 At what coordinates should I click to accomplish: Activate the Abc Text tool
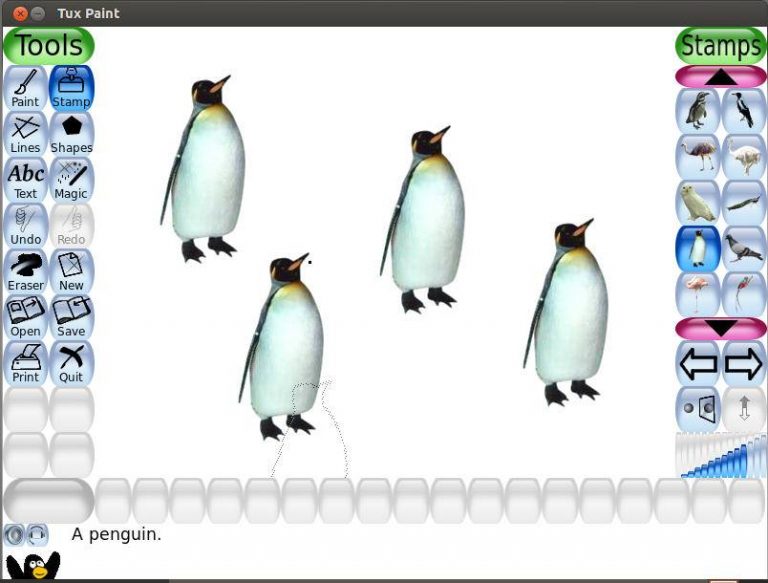coord(25,180)
